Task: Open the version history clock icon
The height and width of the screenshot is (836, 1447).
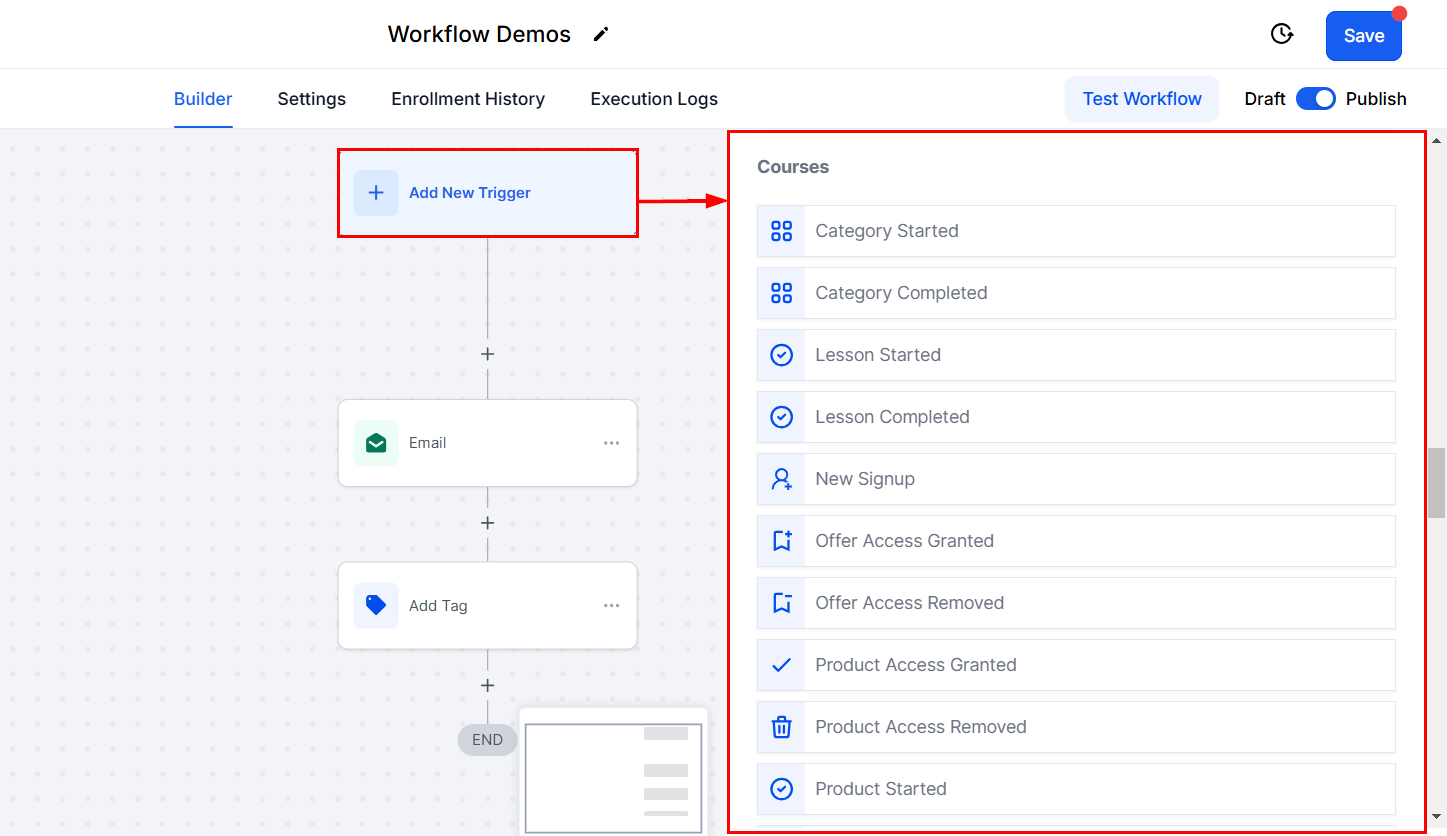Action: pyautogui.click(x=1282, y=34)
